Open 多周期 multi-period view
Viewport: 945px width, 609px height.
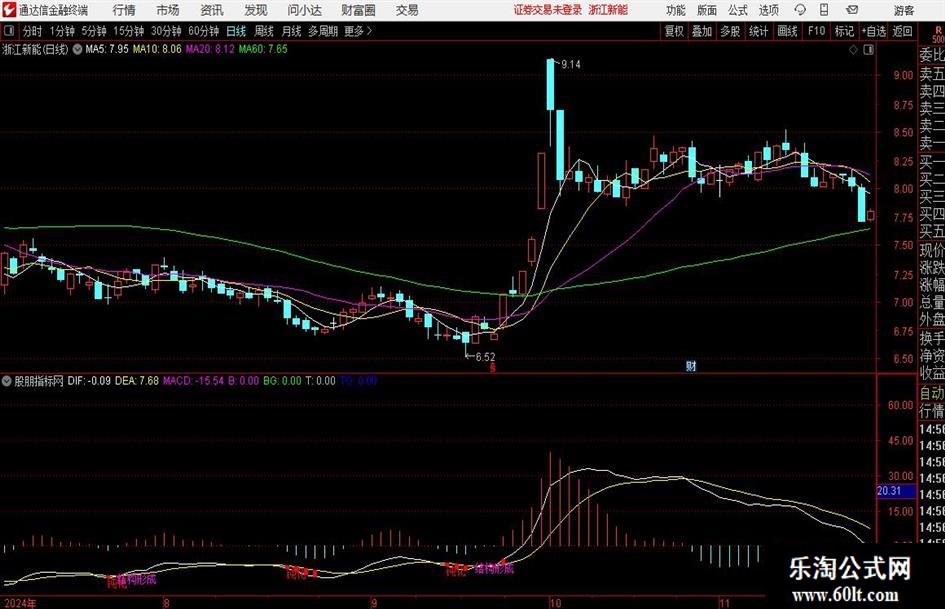click(323, 31)
